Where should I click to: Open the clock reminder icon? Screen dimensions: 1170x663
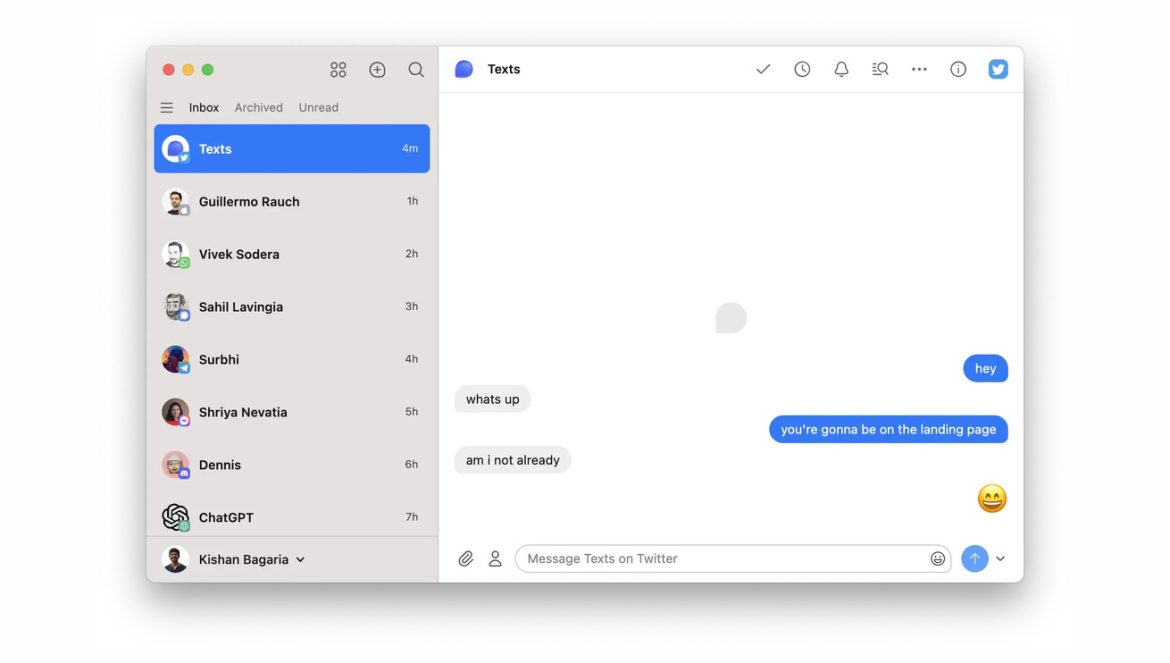coord(802,69)
